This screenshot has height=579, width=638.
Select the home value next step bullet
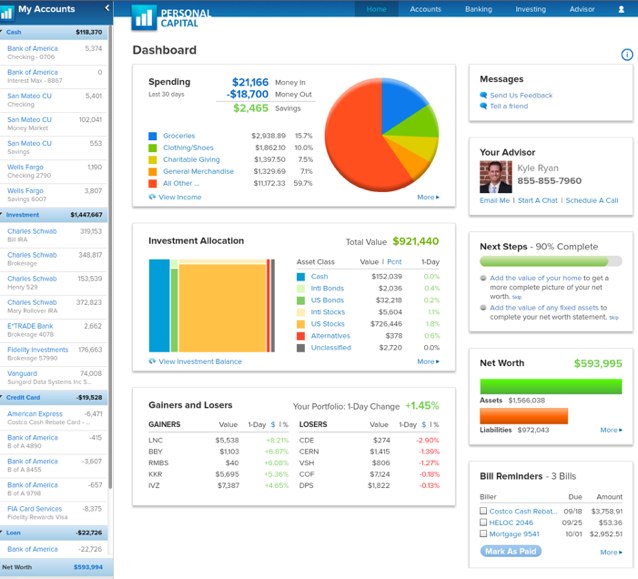pos(483,278)
